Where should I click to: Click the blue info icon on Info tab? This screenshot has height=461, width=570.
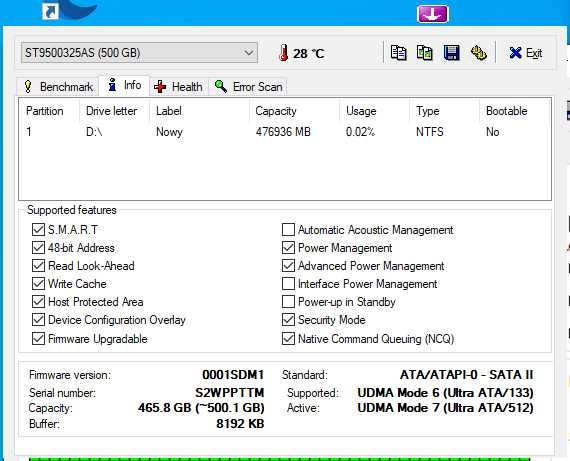tap(112, 85)
